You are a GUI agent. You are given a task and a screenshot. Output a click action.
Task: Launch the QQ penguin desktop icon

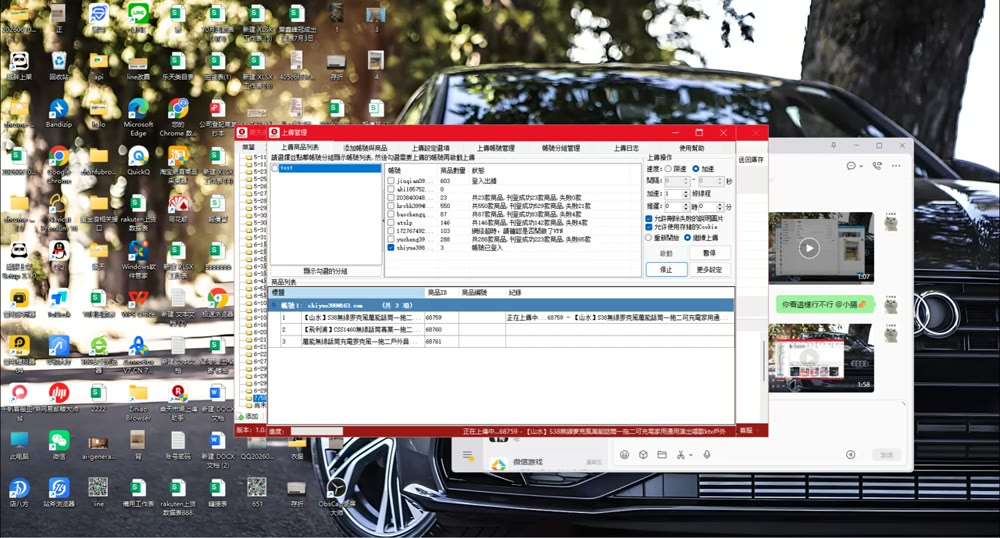pyautogui.click(x=59, y=252)
